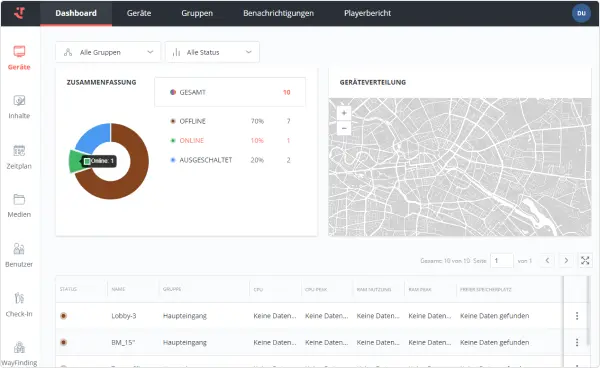The height and width of the screenshot is (368, 600).
Task: Open the Alle Gruppen dropdown
Action: pyautogui.click(x=108, y=52)
